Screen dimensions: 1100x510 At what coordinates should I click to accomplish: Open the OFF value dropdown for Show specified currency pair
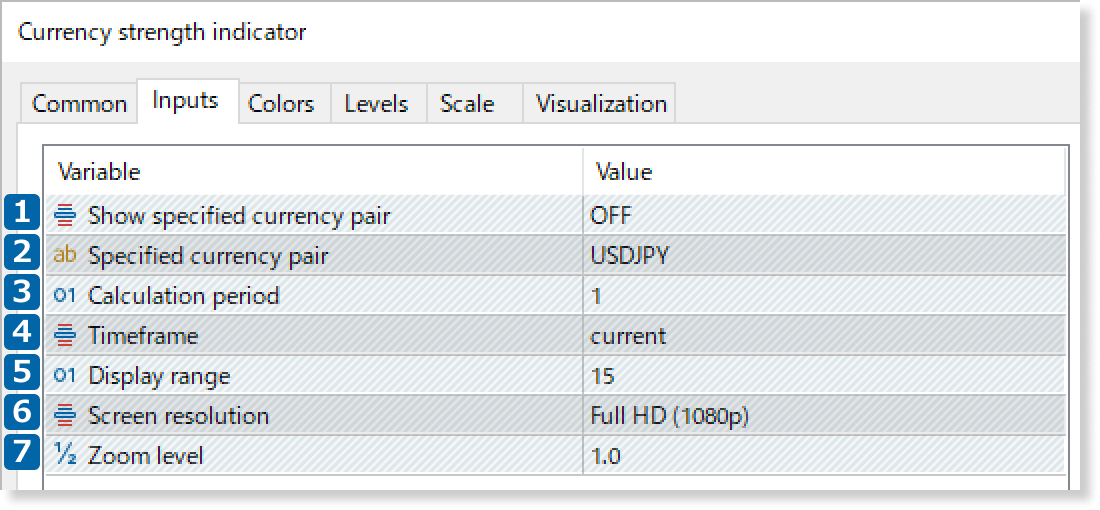824,215
